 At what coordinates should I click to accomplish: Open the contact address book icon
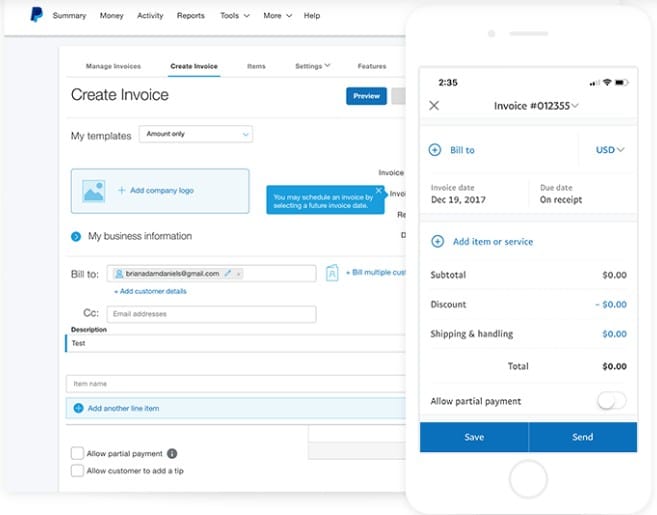point(332,273)
